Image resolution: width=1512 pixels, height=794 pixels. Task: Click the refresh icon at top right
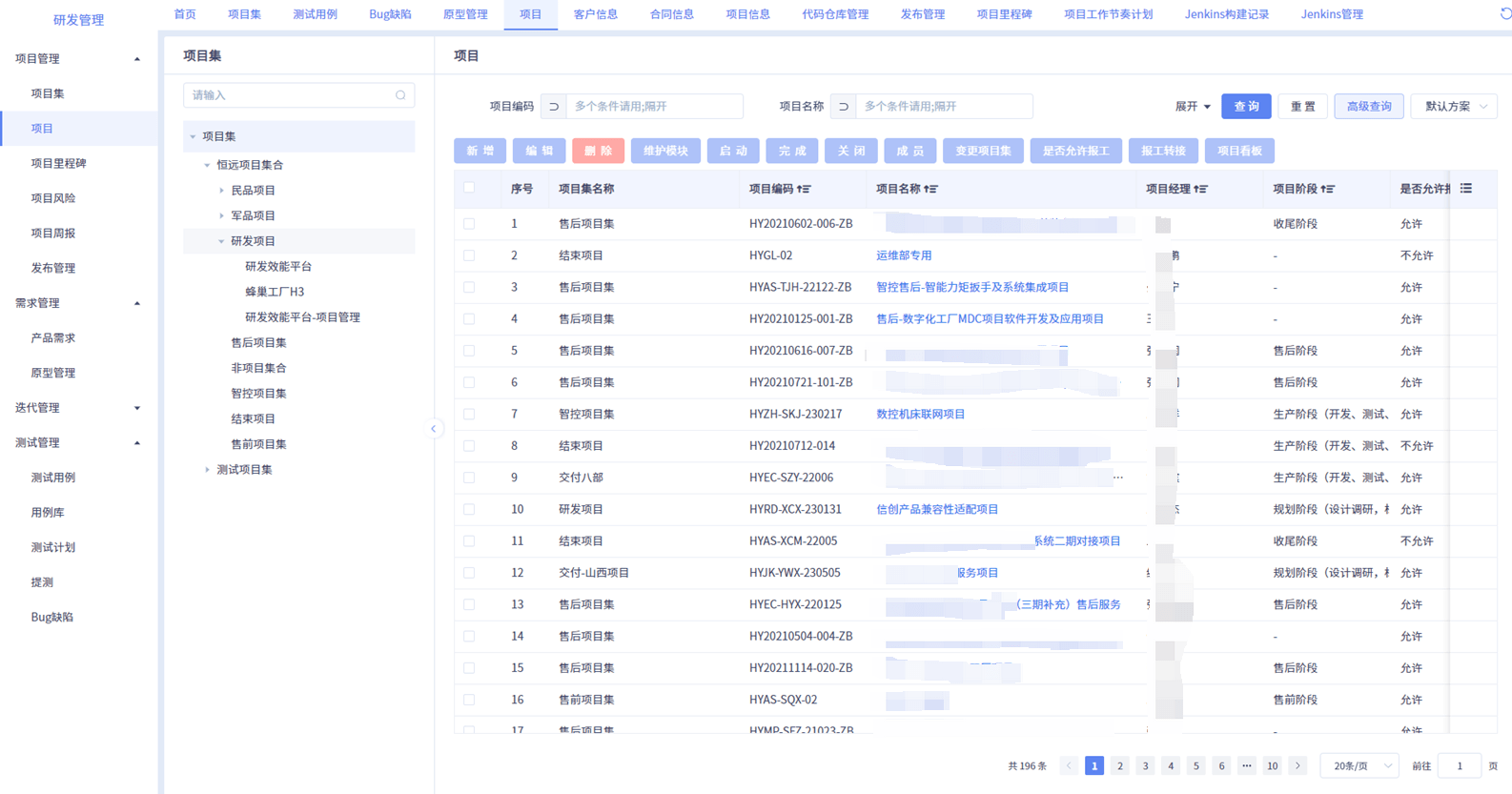click(1505, 13)
